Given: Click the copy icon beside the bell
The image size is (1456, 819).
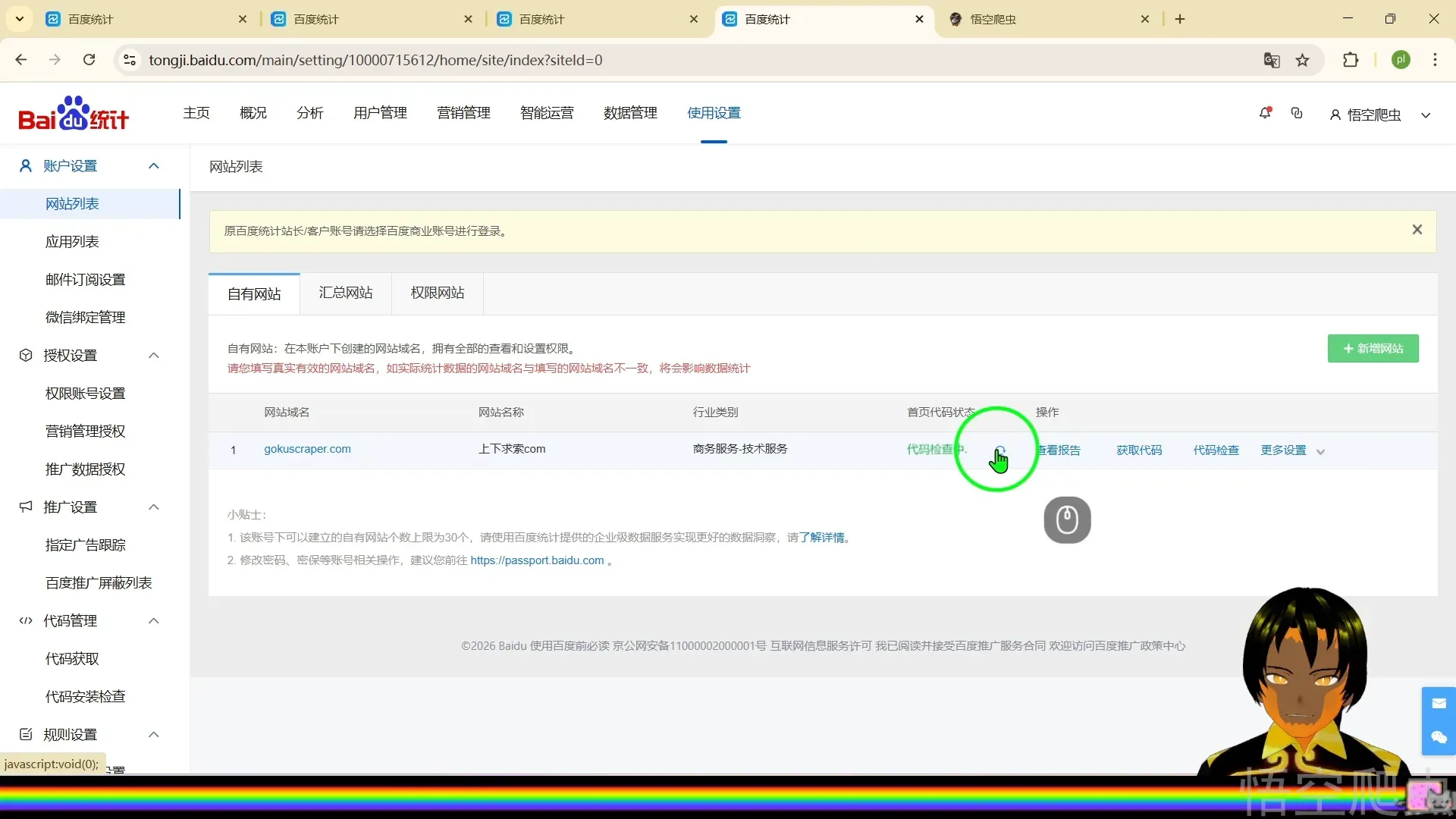Looking at the screenshot, I should 1297,113.
